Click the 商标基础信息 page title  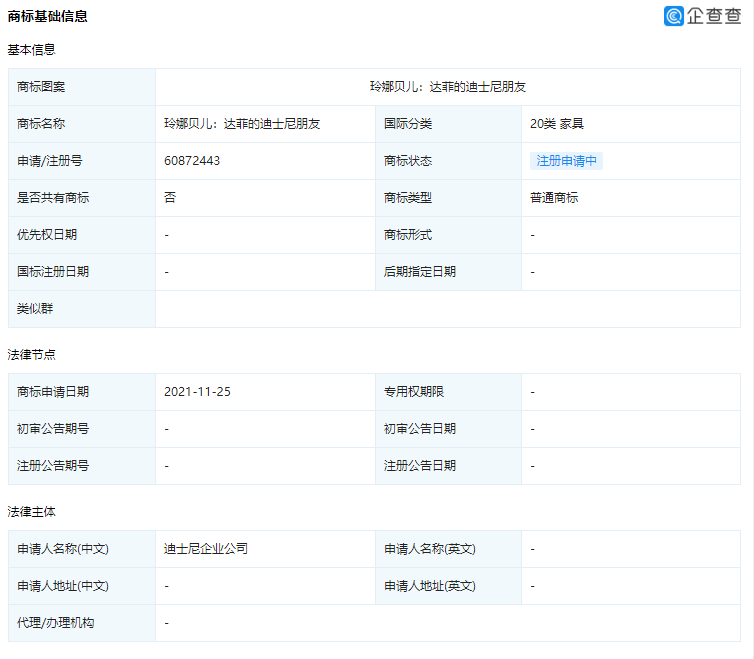(x=47, y=16)
